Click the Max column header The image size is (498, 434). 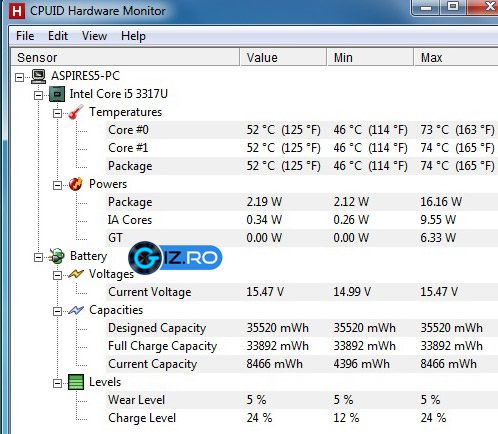click(456, 57)
